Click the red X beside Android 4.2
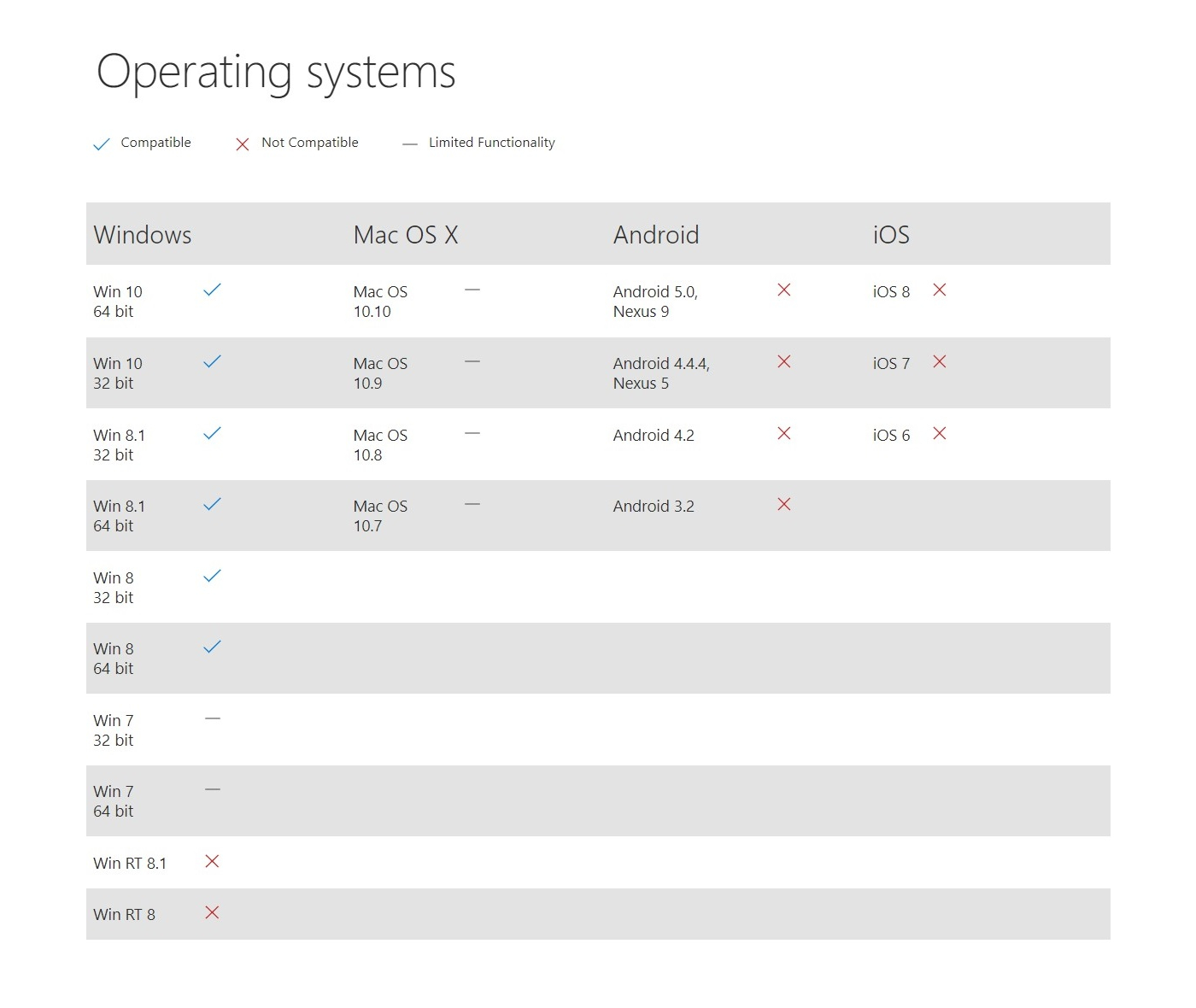The height and width of the screenshot is (1008, 1196). [784, 433]
